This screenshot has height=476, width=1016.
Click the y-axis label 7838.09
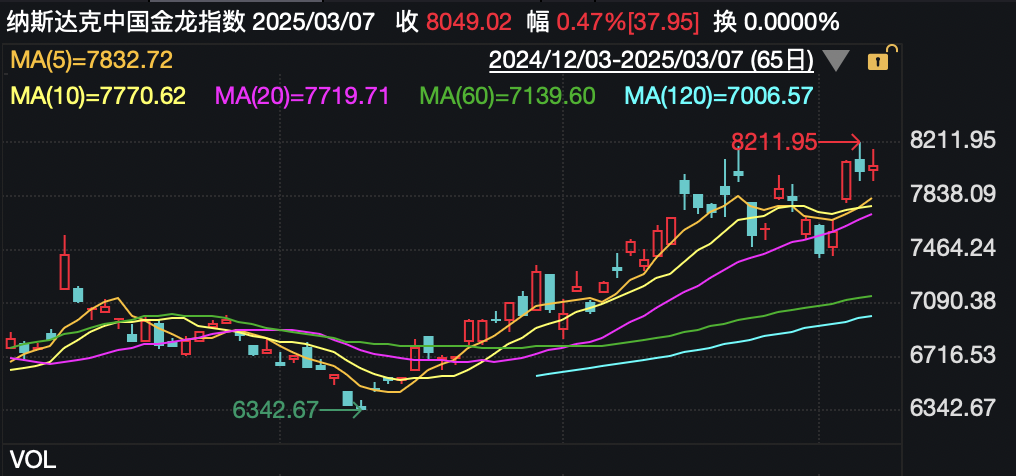click(952, 194)
